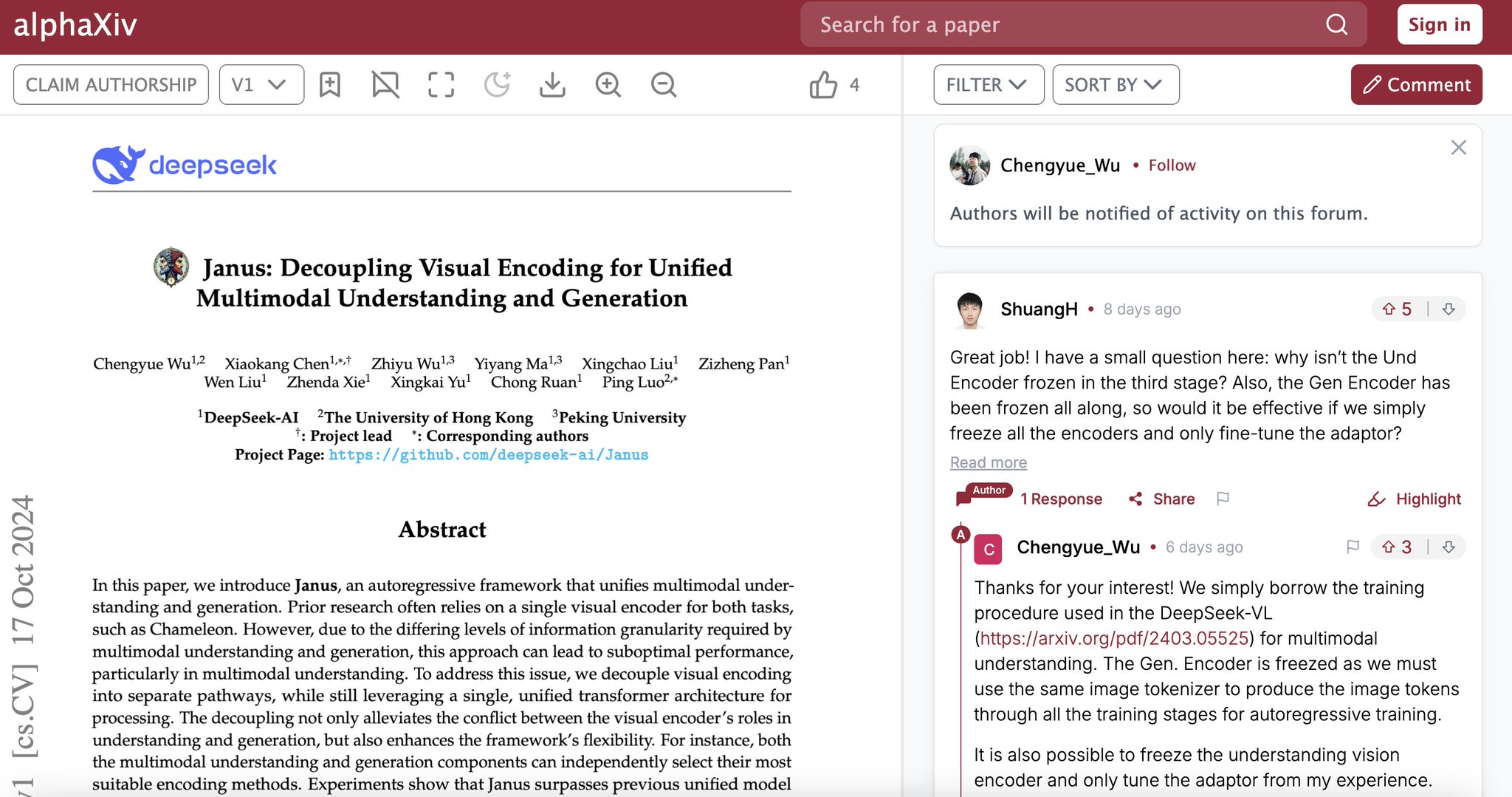Image resolution: width=1512 pixels, height=797 pixels.
Task: Open the FILTER dropdown
Action: (989, 84)
